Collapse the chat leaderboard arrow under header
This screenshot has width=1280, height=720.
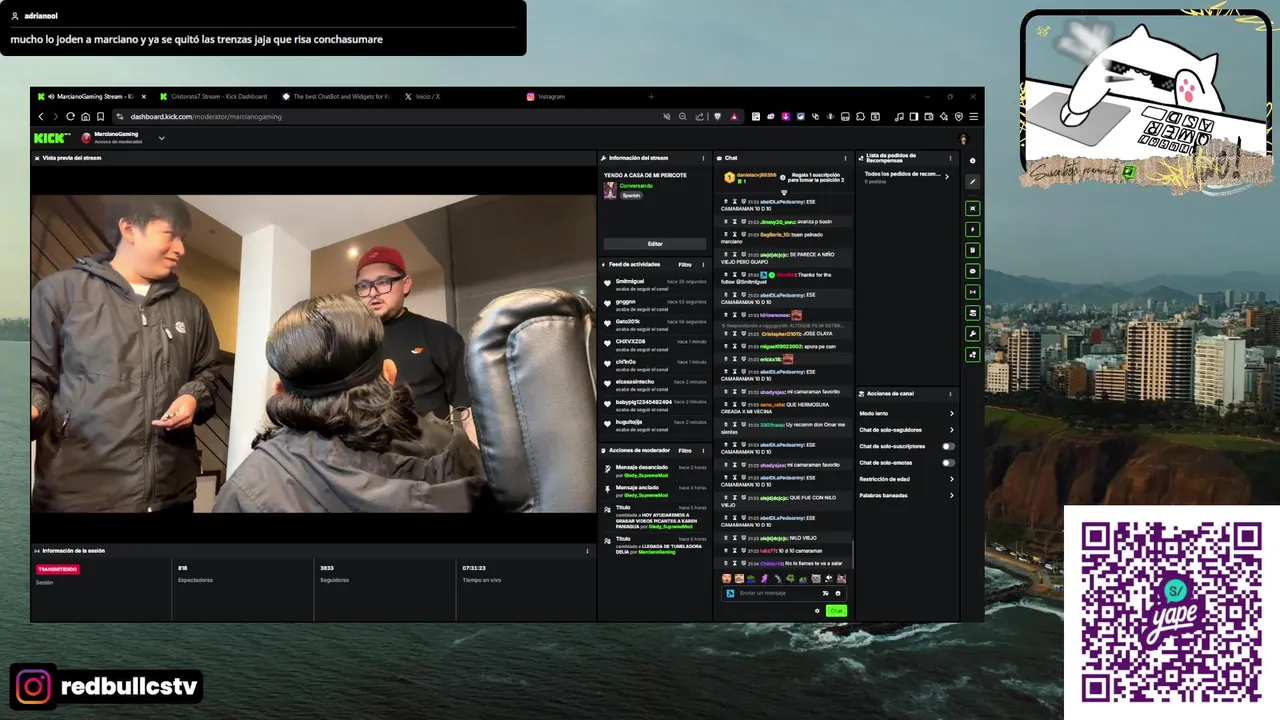pyautogui.click(x=784, y=192)
